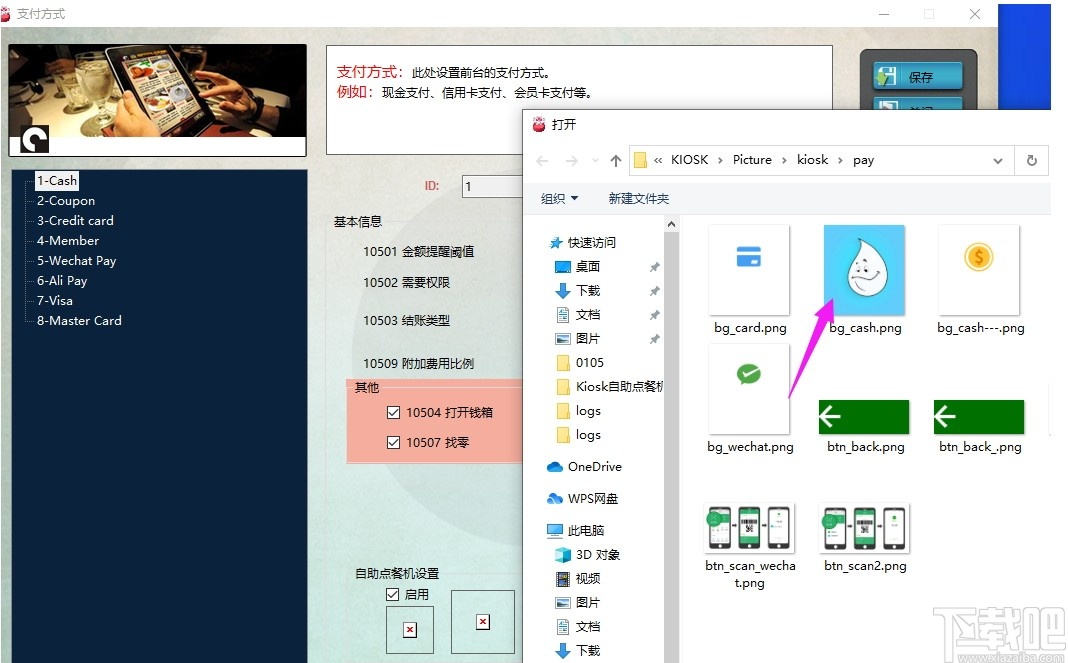Viewport: 1068px width, 663px height.
Task: Click the 保存 save button
Action: (x=917, y=75)
